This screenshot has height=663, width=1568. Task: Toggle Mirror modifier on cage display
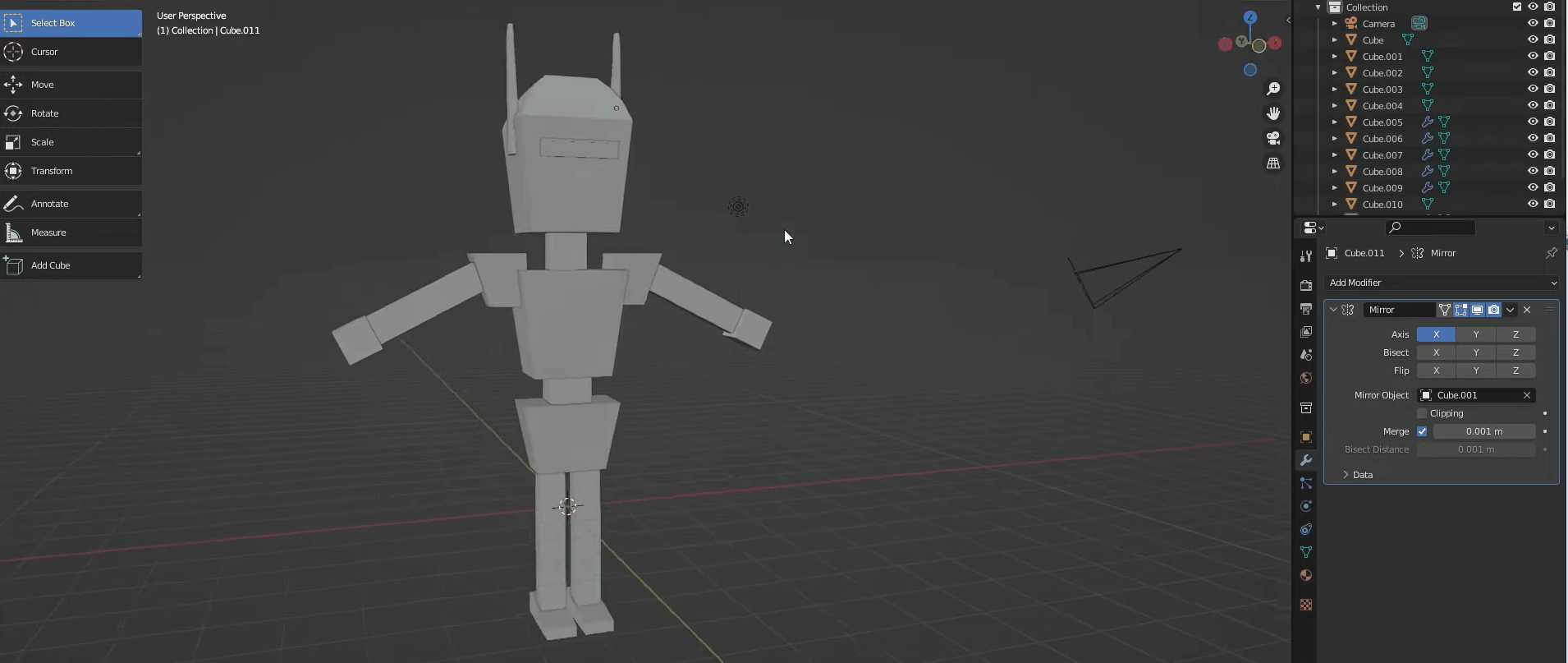pyautogui.click(x=1445, y=310)
